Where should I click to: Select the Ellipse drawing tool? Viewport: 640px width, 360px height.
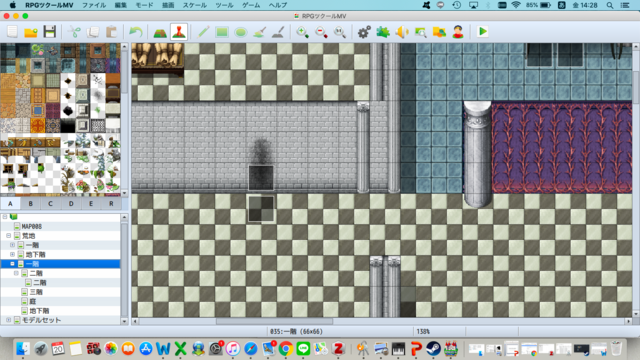(241, 32)
